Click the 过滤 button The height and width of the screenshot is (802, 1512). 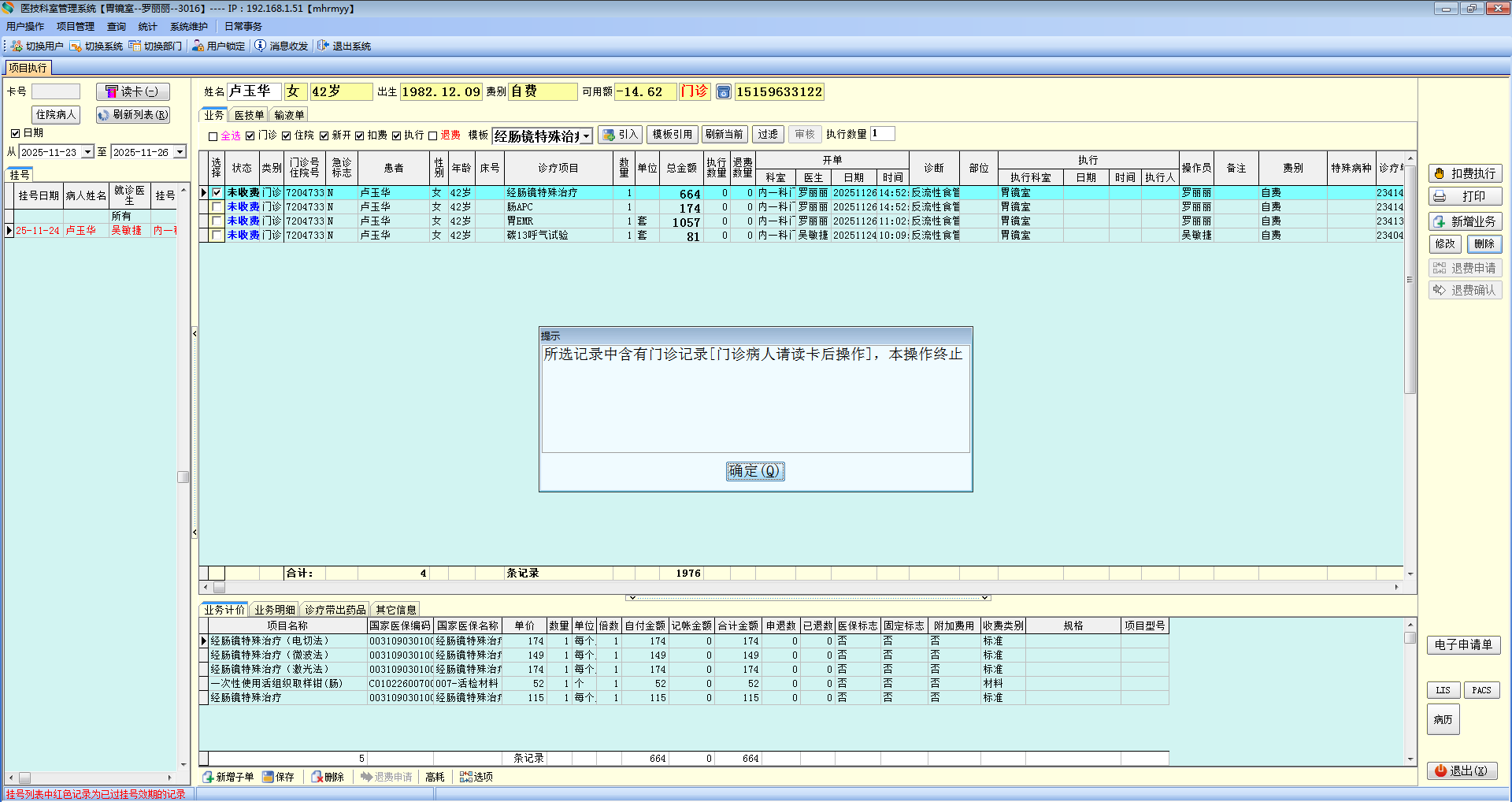click(x=768, y=135)
